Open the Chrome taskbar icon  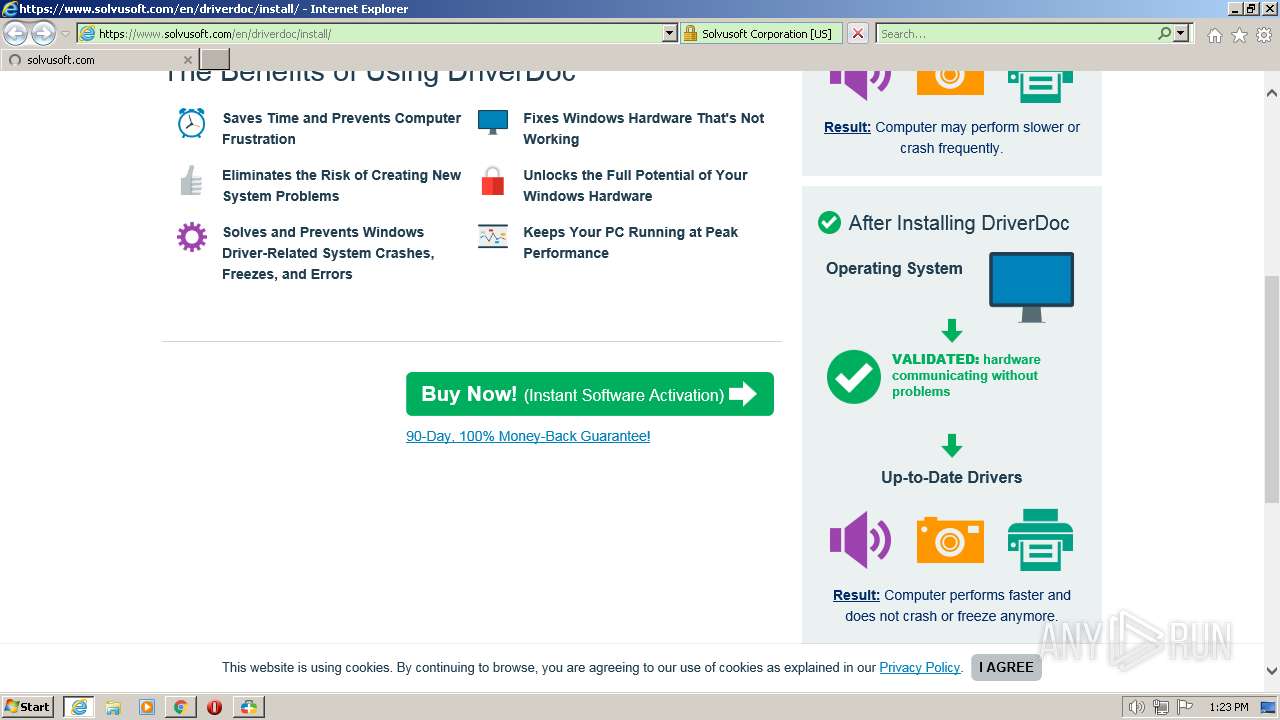tap(180, 707)
